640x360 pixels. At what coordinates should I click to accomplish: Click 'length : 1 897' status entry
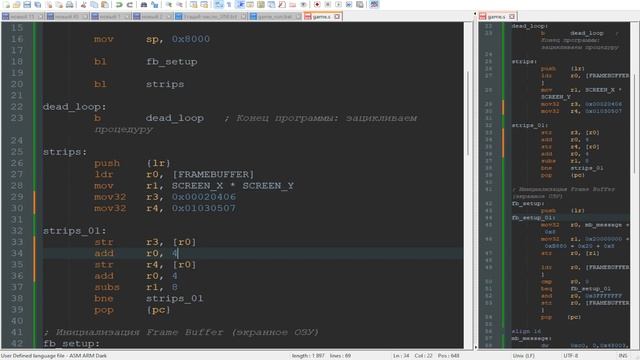(308, 356)
